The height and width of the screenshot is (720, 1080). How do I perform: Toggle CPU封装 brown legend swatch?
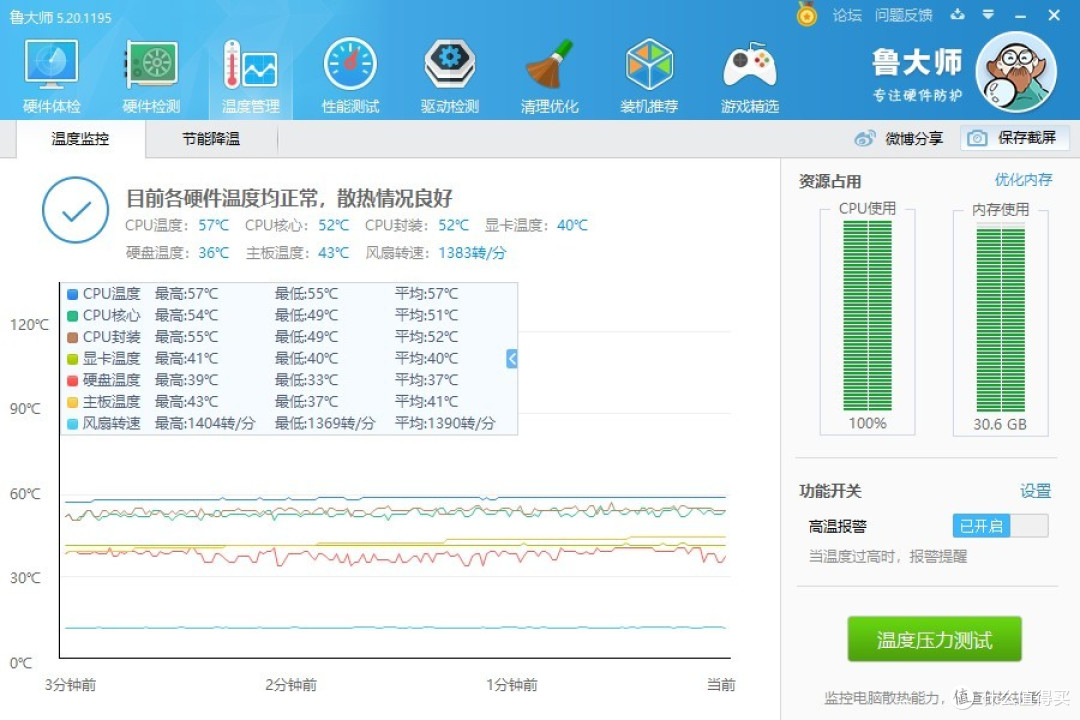point(72,338)
